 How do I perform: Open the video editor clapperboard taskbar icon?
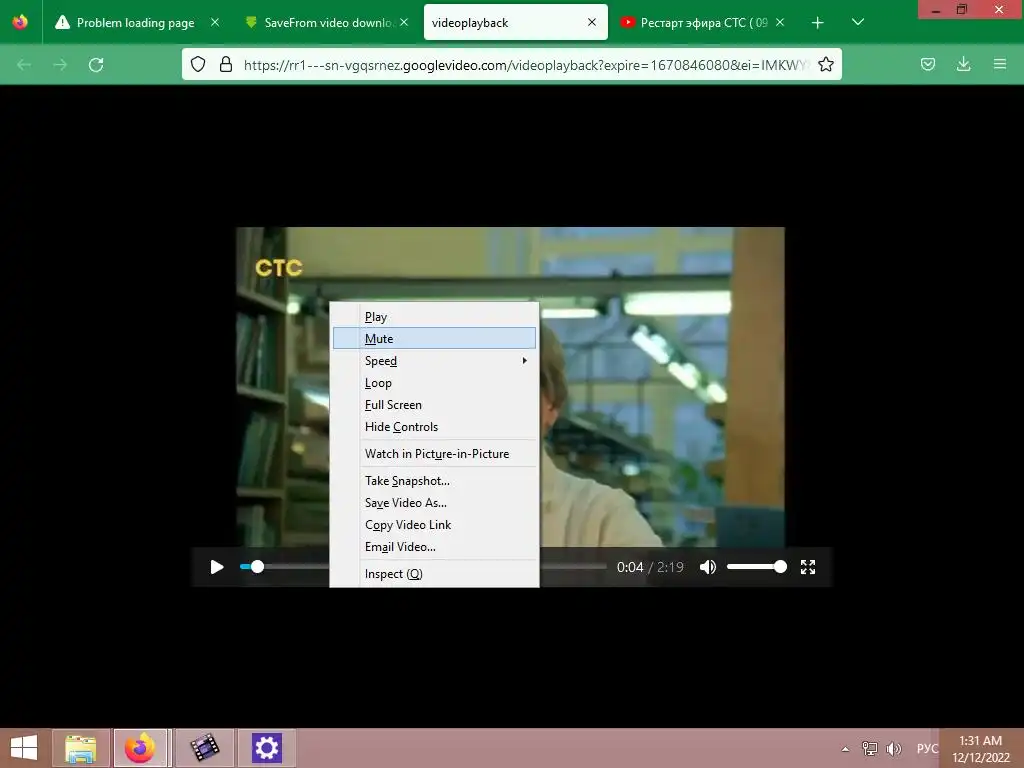point(204,748)
